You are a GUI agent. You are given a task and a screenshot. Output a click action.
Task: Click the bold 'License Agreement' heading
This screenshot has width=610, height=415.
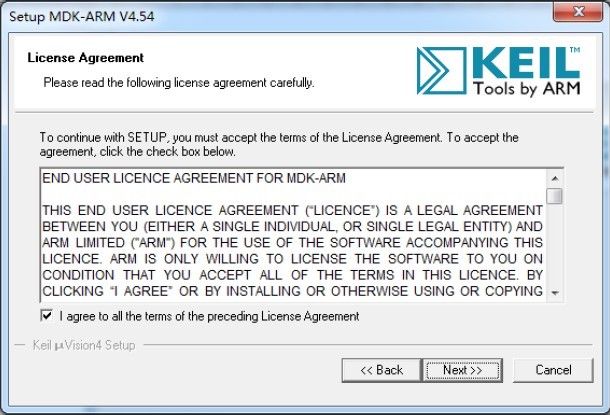[85, 58]
